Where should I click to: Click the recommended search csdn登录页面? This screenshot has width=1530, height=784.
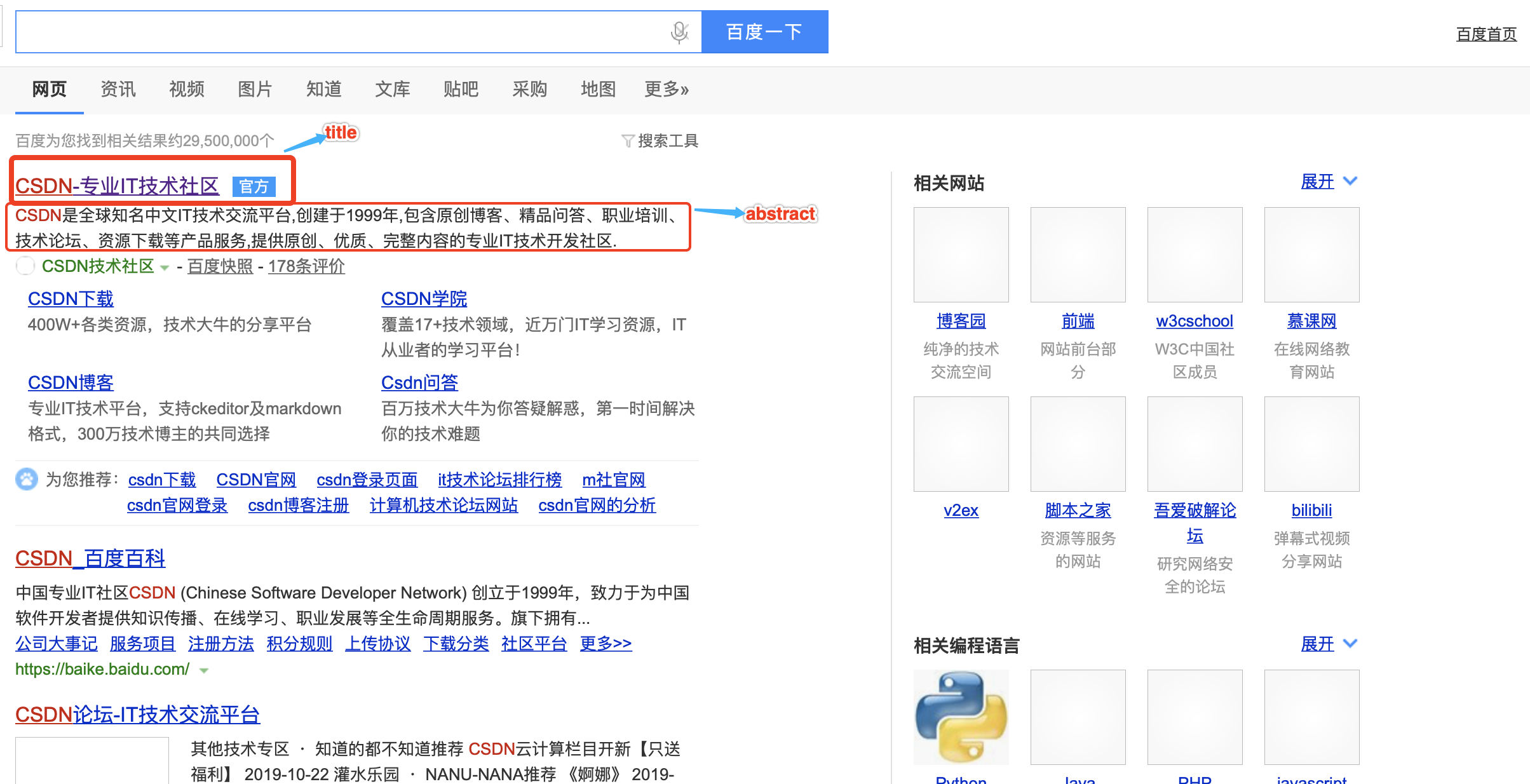coord(367,480)
